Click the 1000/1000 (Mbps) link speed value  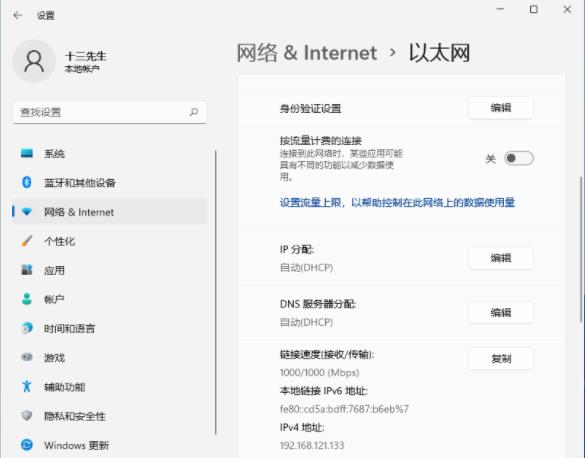click(x=319, y=372)
